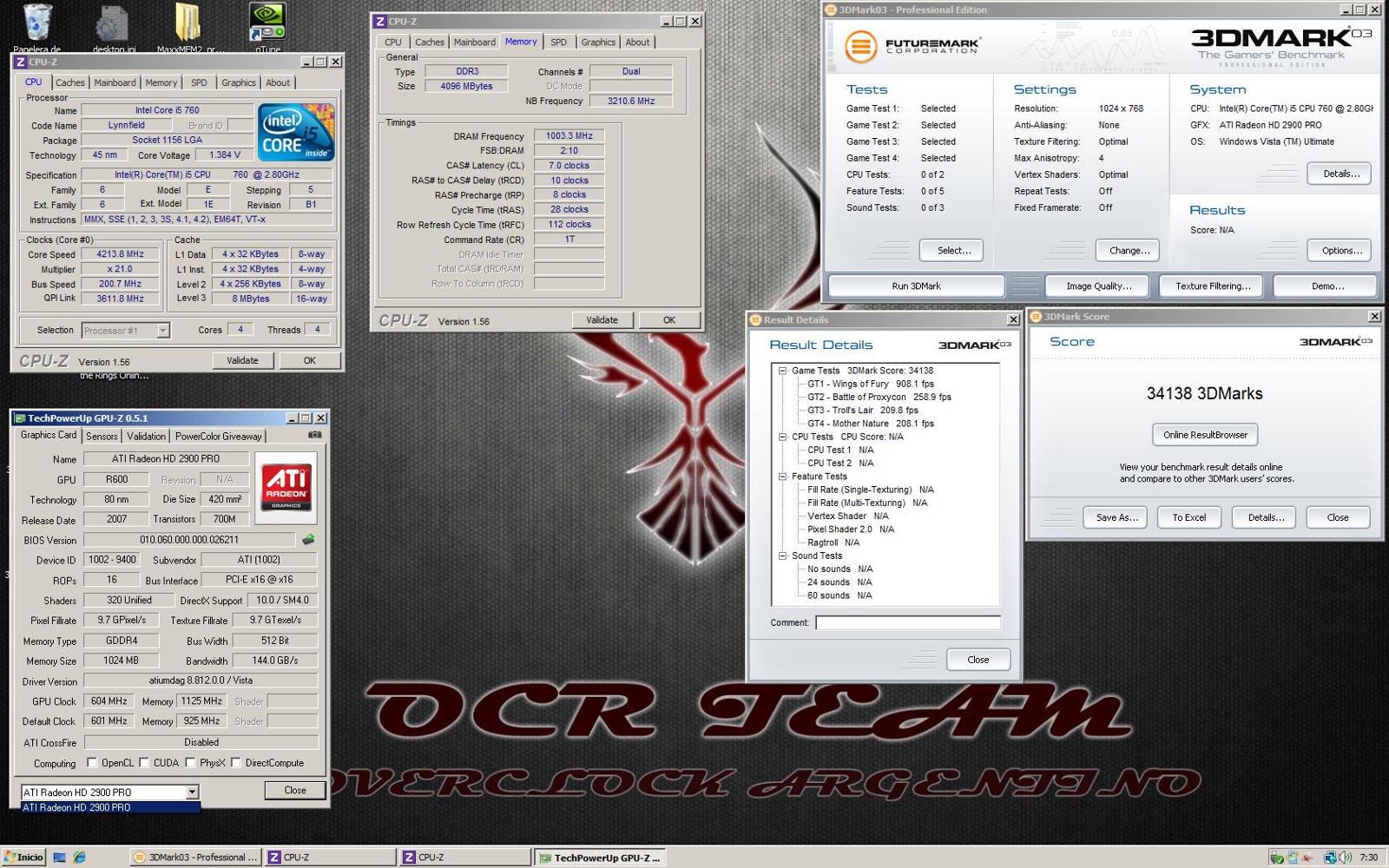Click Options... button in 3DMark03

(x=1340, y=250)
